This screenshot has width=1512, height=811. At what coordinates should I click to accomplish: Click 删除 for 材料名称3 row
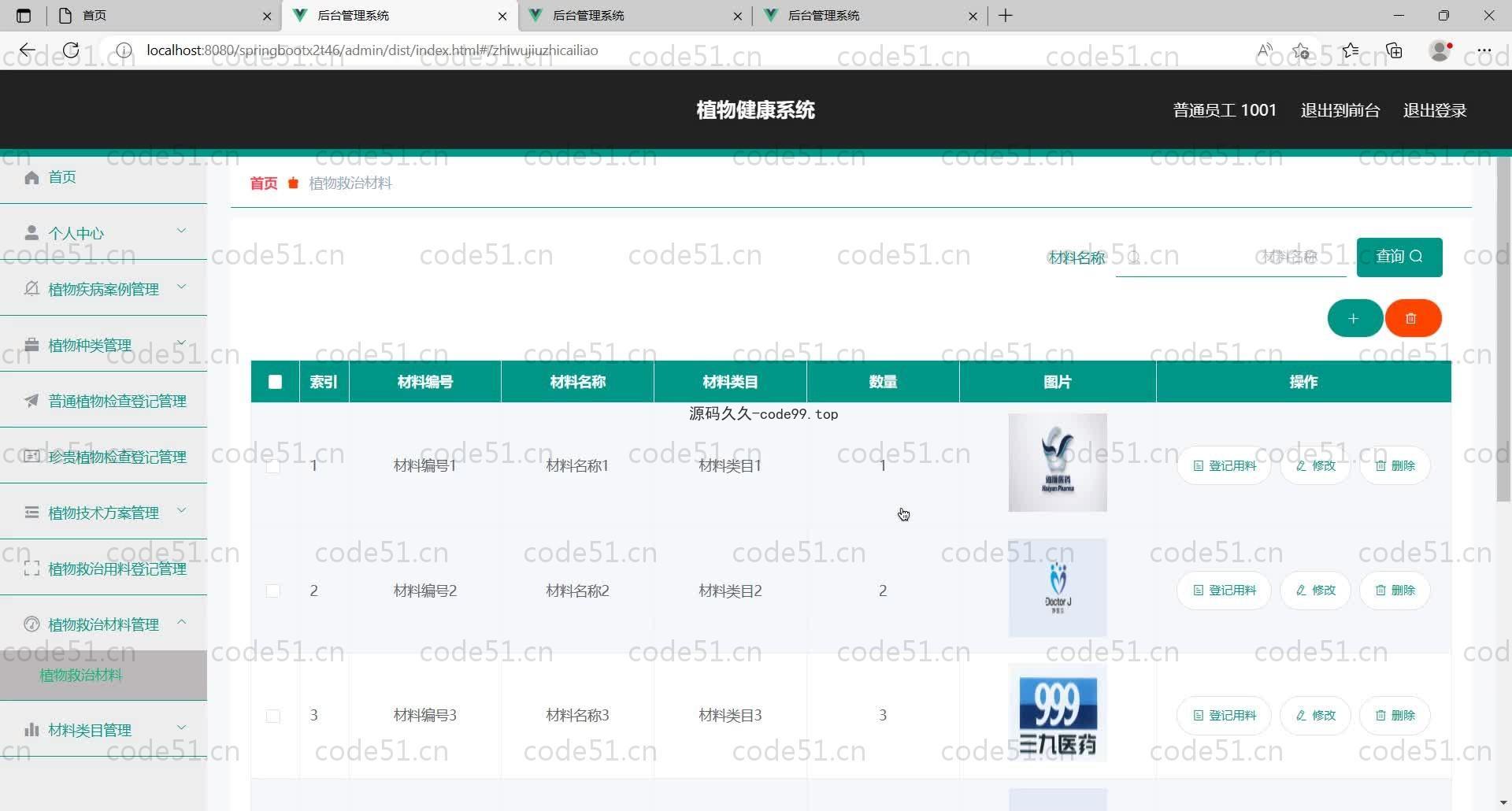point(1395,716)
